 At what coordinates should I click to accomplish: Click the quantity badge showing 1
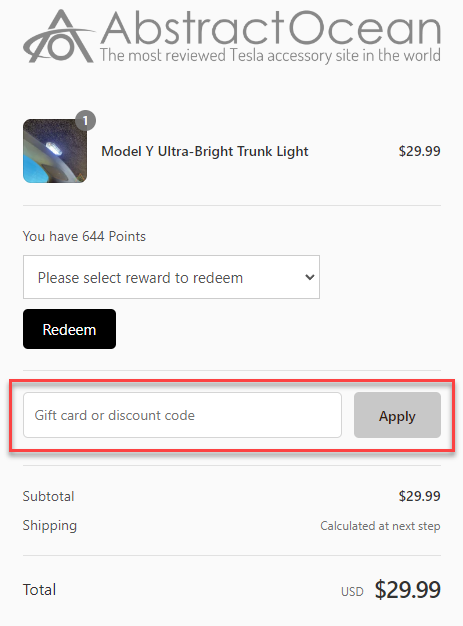point(85,120)
